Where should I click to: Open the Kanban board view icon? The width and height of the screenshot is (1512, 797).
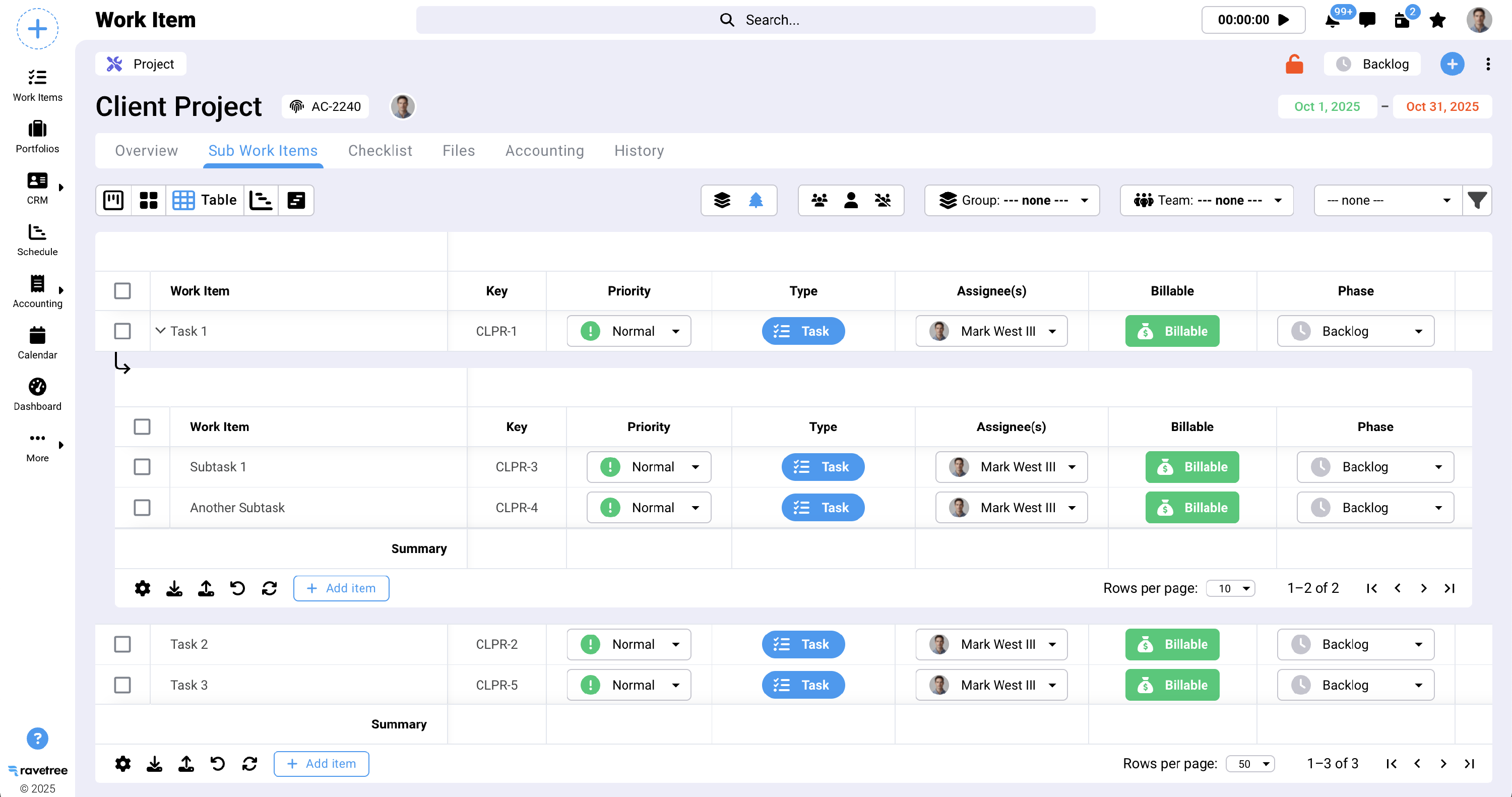click(x=113, y=200)
